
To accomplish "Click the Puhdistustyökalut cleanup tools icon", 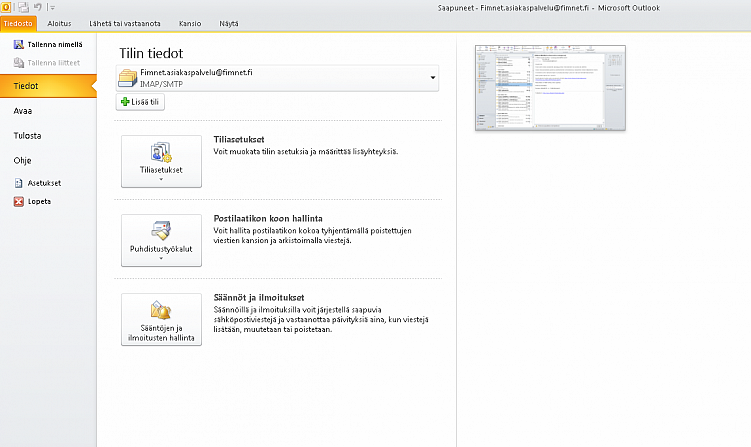I will 161,231.
